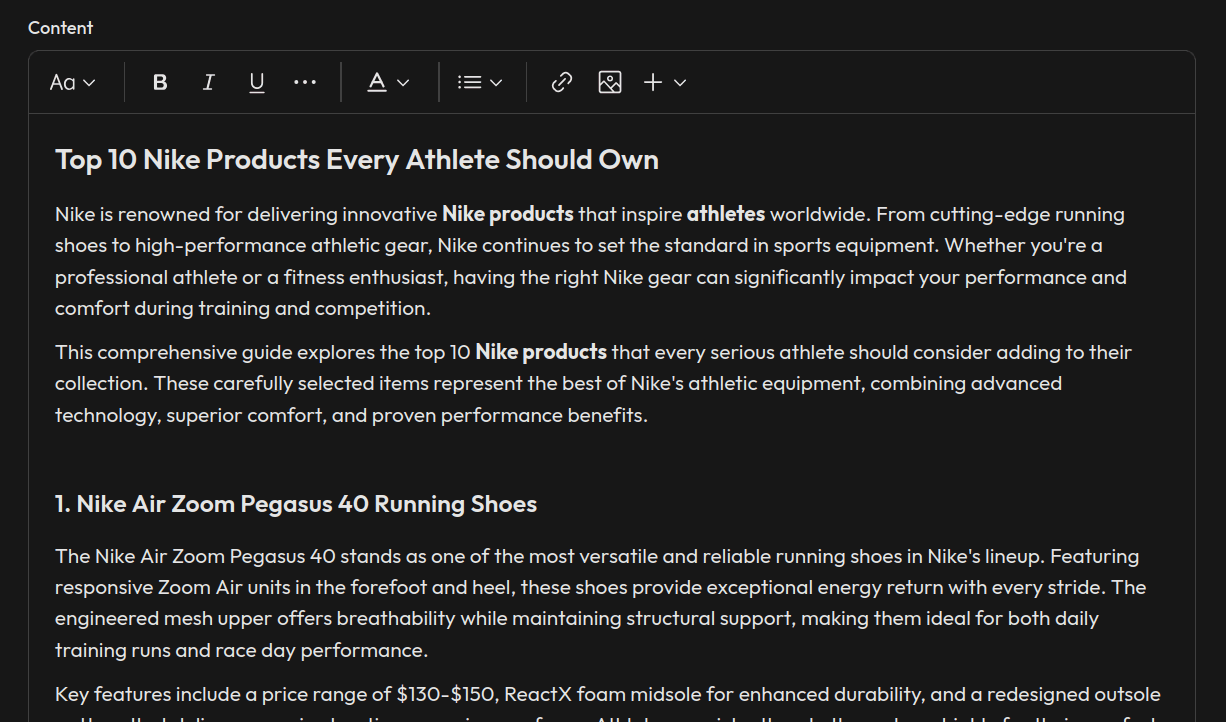The width and height of the screenshot is (1226, 722).
Task: Click the insert link icon
Action: point(562,82)
